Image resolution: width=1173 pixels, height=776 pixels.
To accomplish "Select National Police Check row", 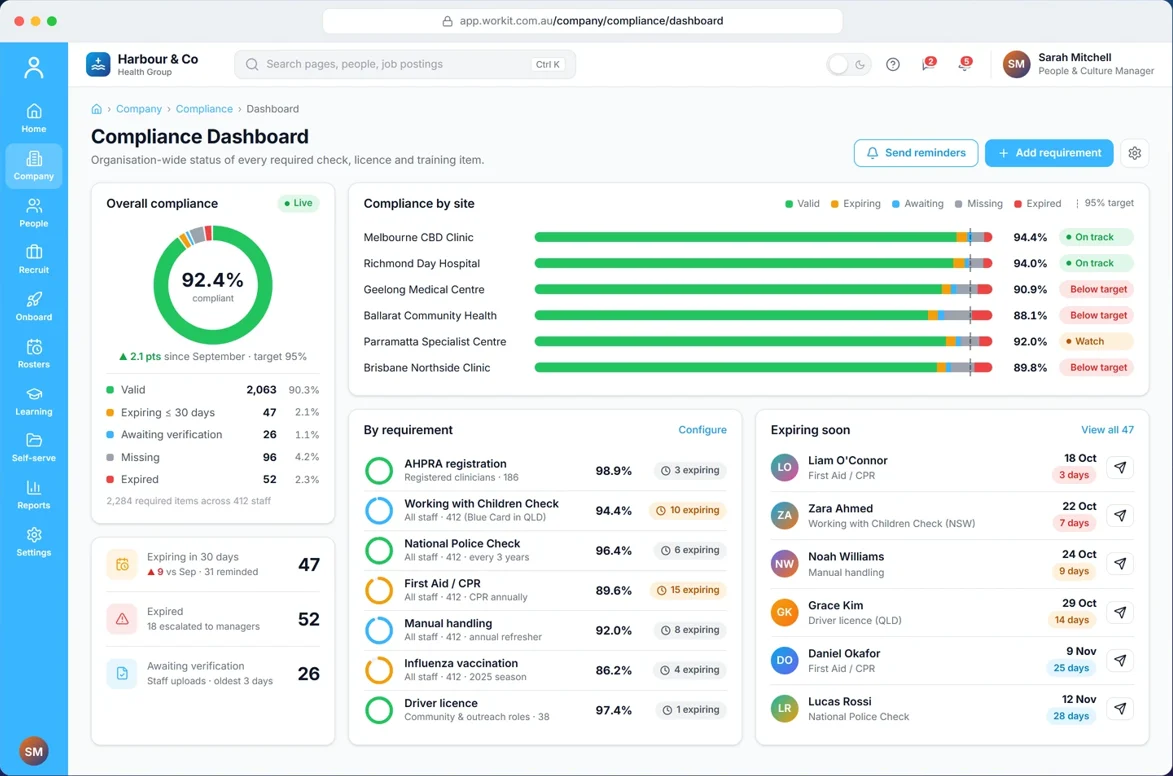I will tap(545, 550).
